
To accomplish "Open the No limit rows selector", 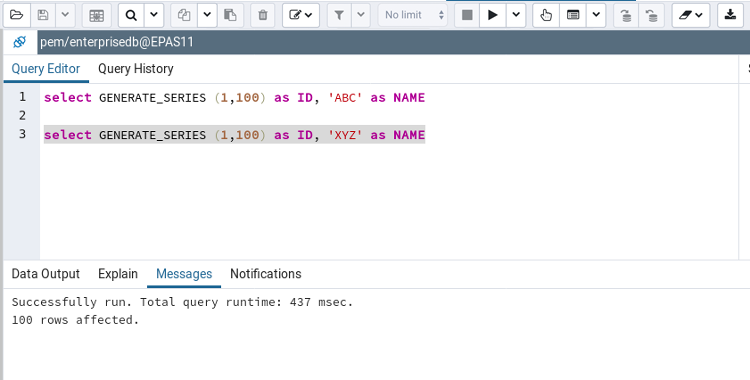I will coord(413,15).
